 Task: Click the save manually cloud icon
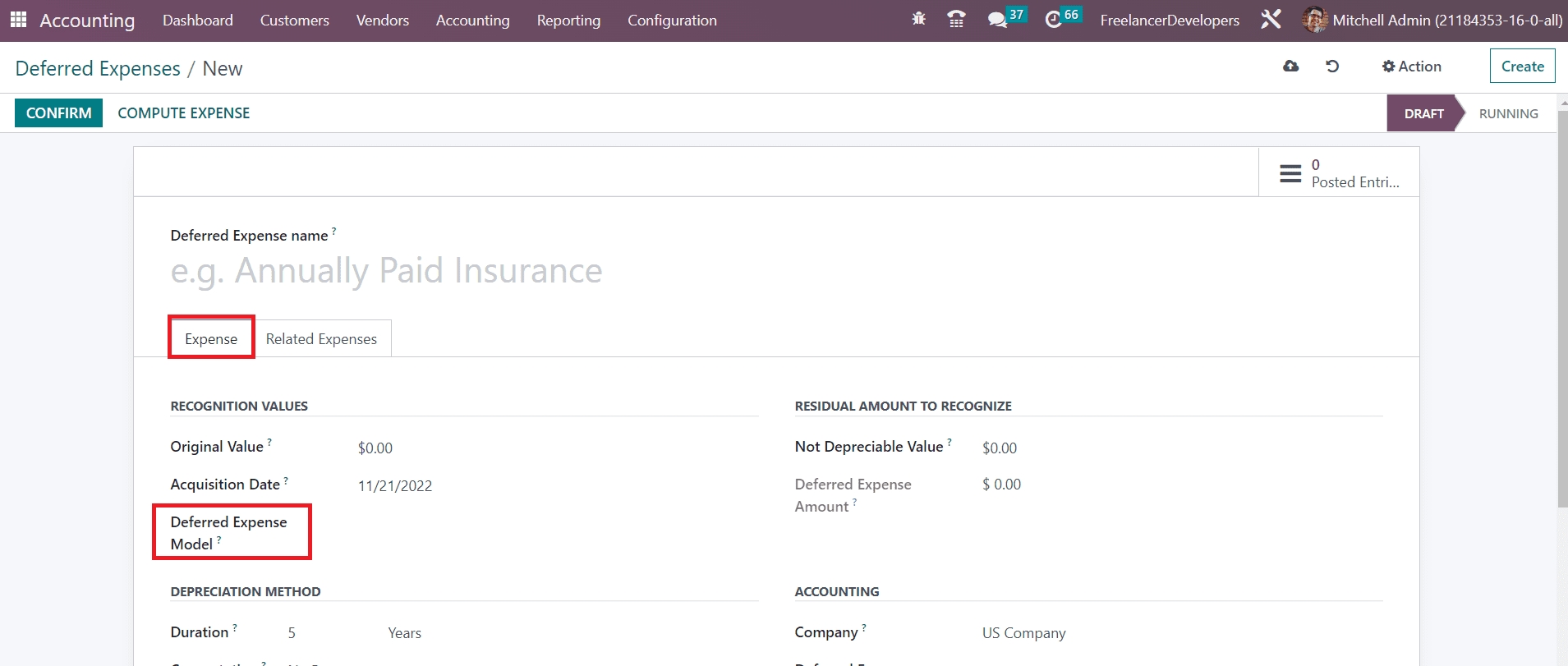pyautogui.click(x=1290, y=67)
